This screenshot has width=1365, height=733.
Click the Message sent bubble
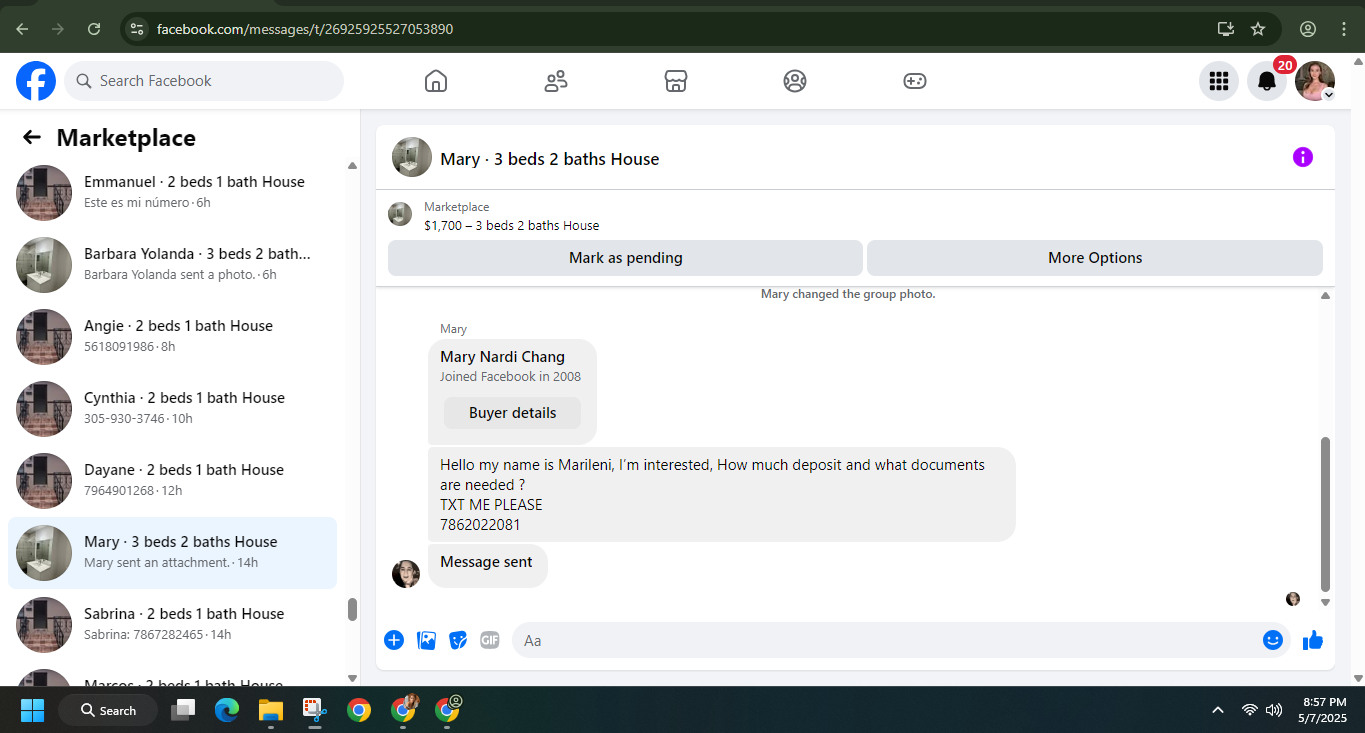pyautogui.click(x=487, y=565)
